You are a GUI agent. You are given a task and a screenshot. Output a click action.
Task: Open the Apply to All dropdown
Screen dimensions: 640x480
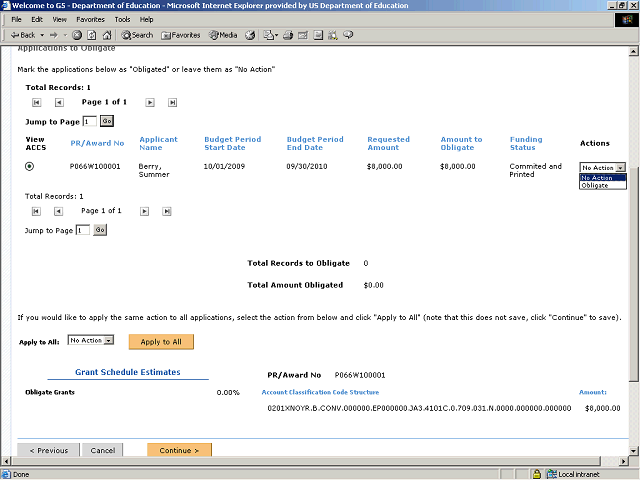(91, 340)
